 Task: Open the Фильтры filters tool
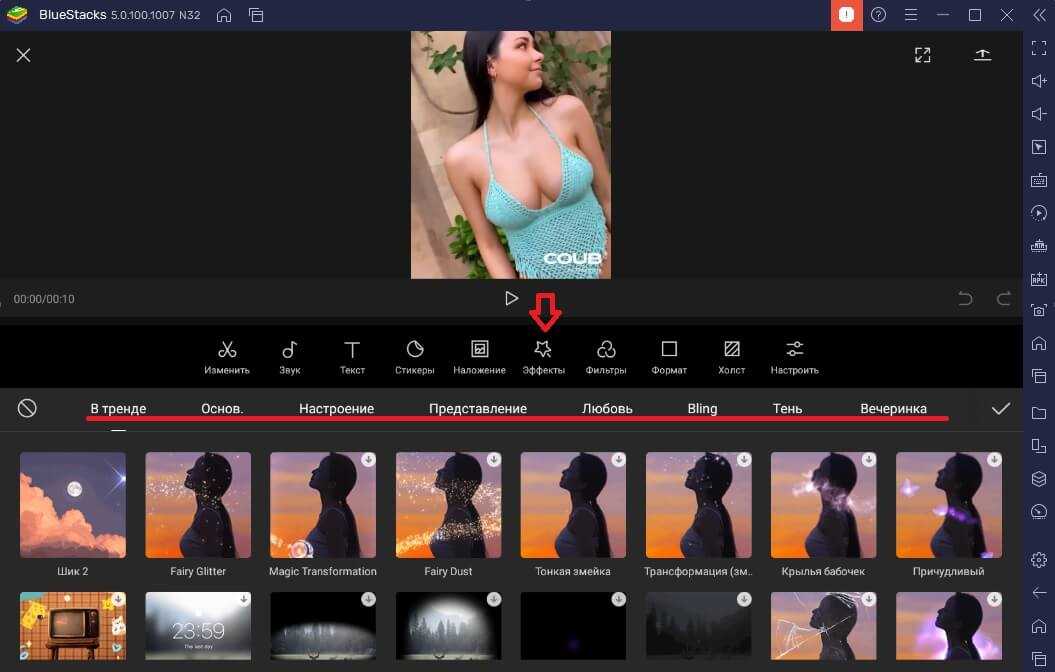[606, 356]
